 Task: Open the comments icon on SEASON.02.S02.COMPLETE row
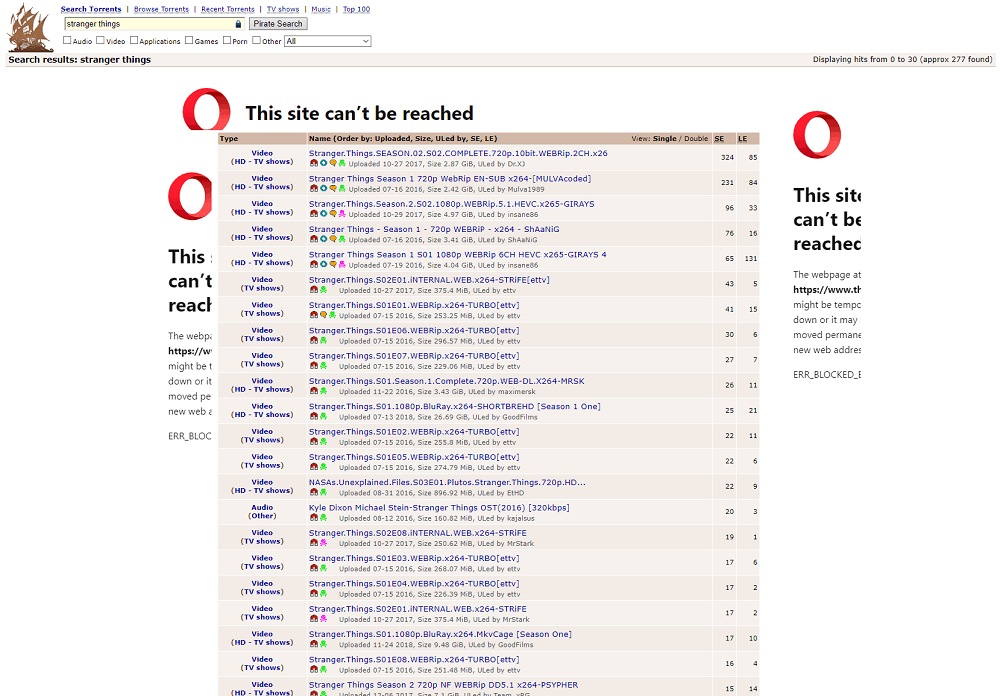(333, 163)
